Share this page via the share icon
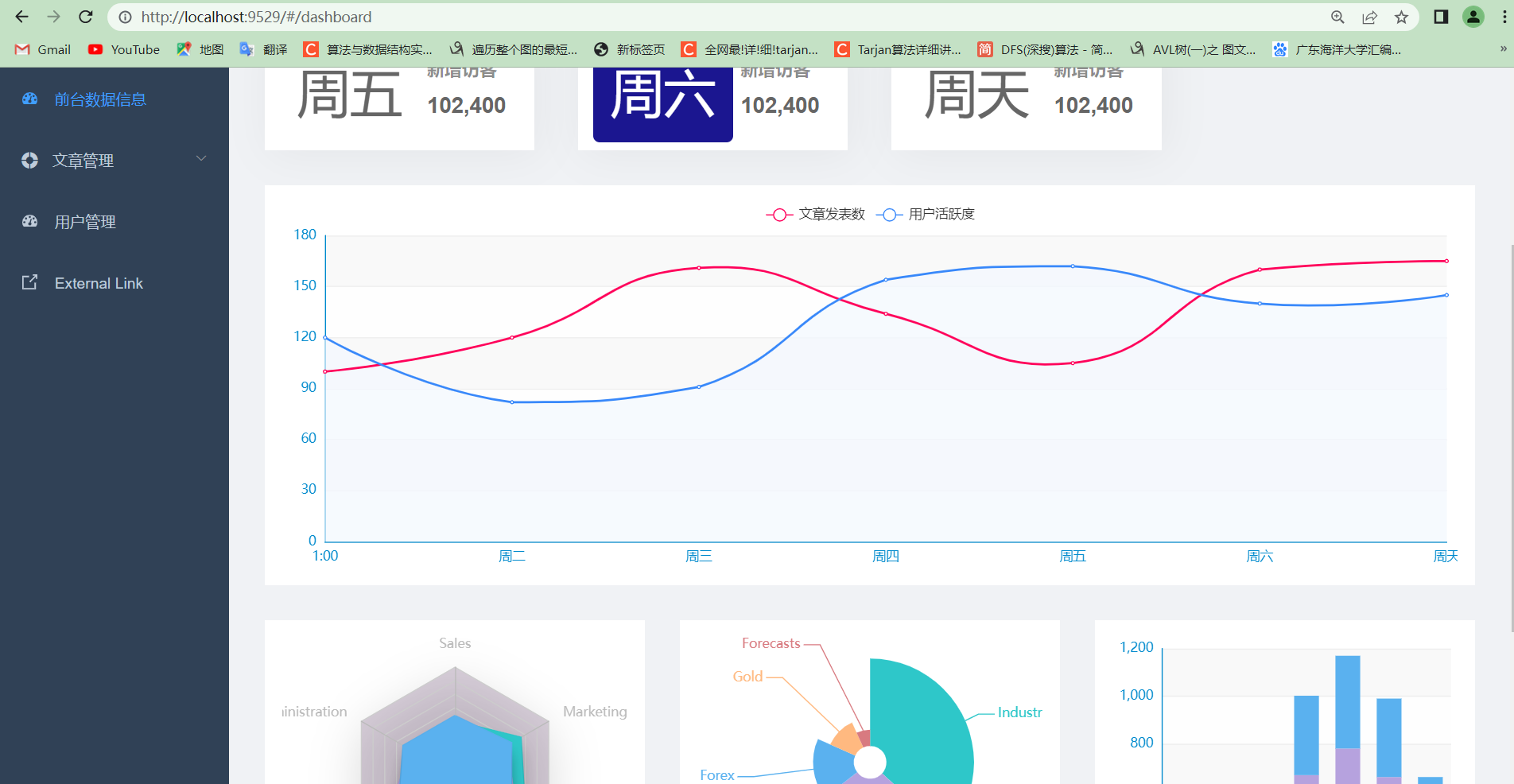 tap(1369, 17)
